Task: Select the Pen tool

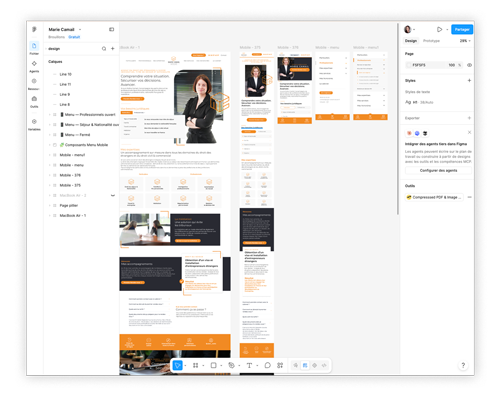Action: (231, 365)
